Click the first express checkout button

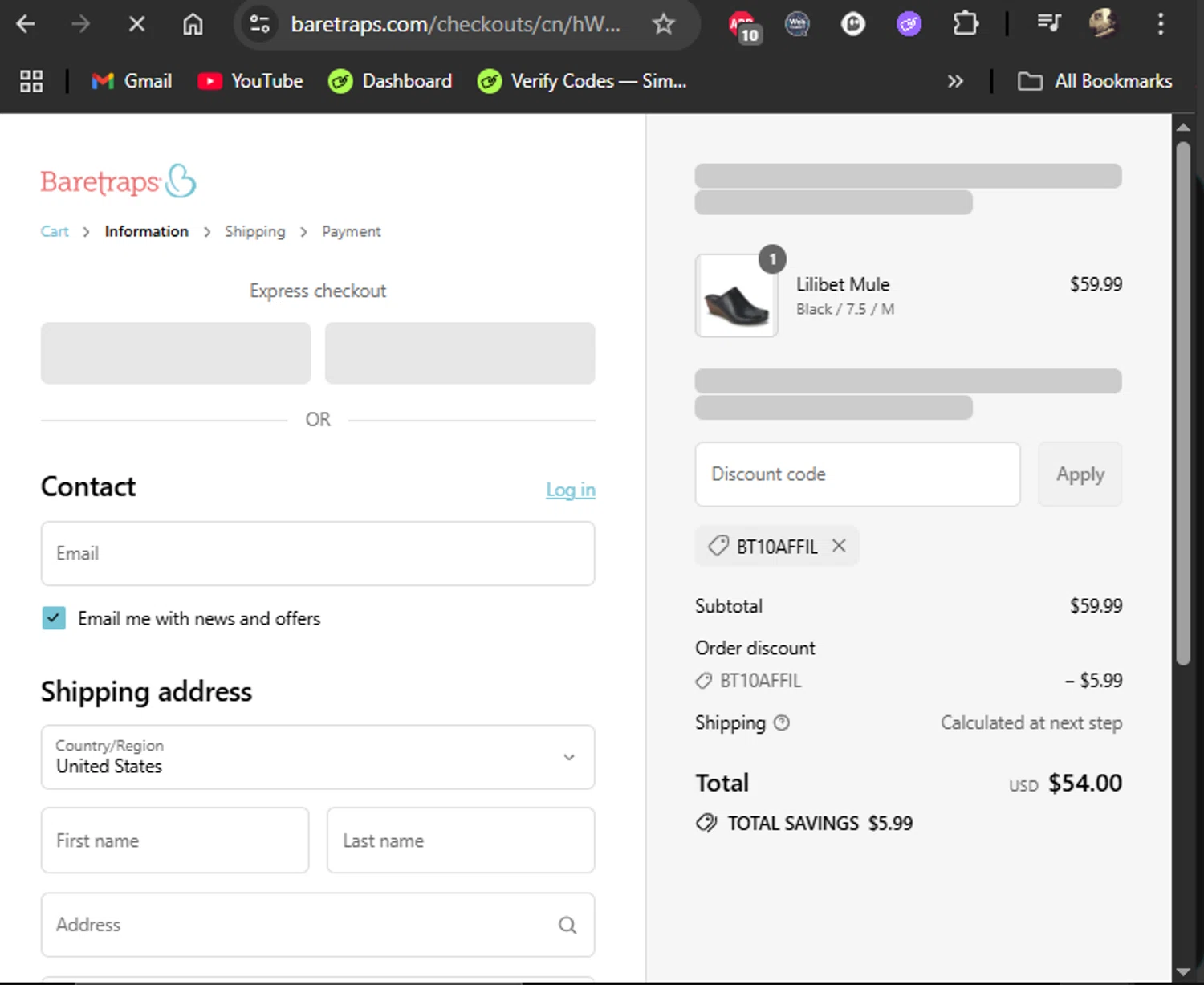pos(176,353)
